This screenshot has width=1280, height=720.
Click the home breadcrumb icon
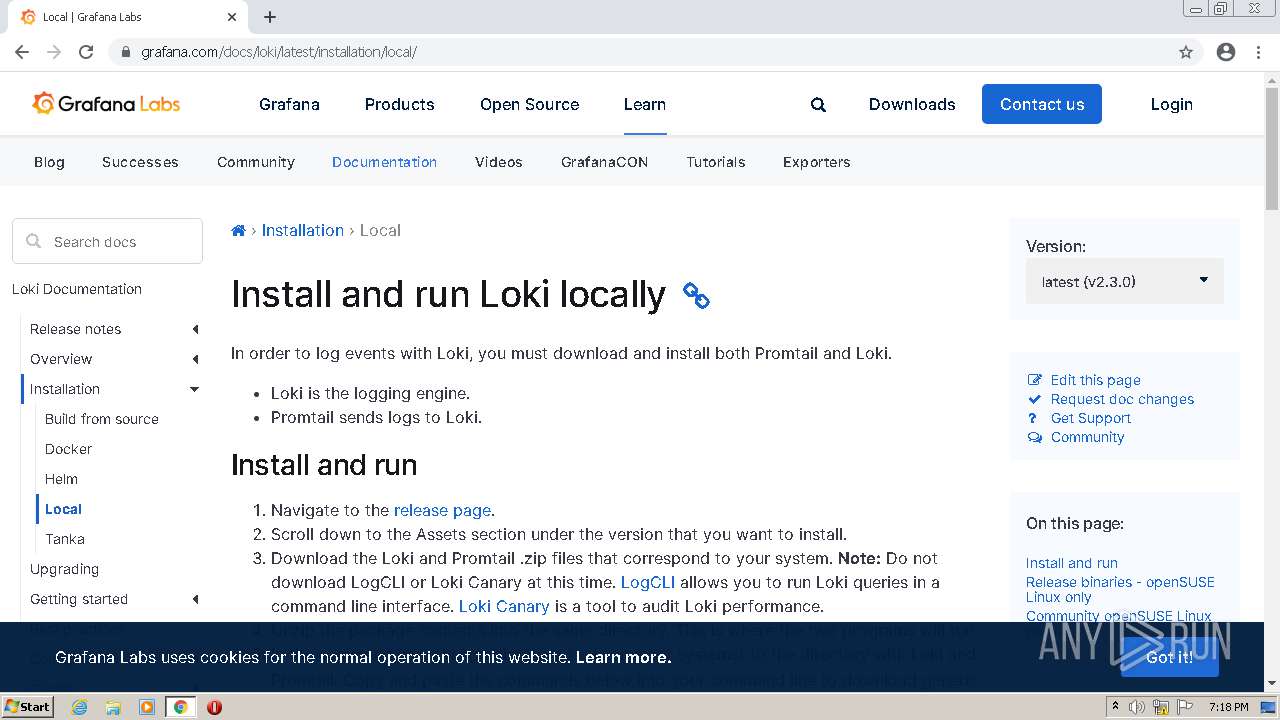coord(238,231)
